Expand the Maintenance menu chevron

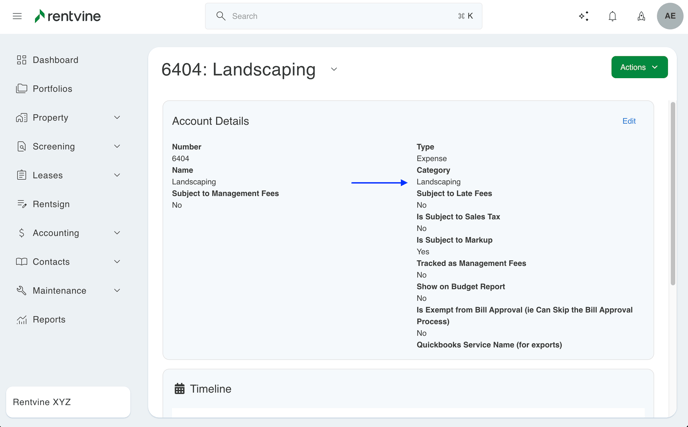coord(117,291)
